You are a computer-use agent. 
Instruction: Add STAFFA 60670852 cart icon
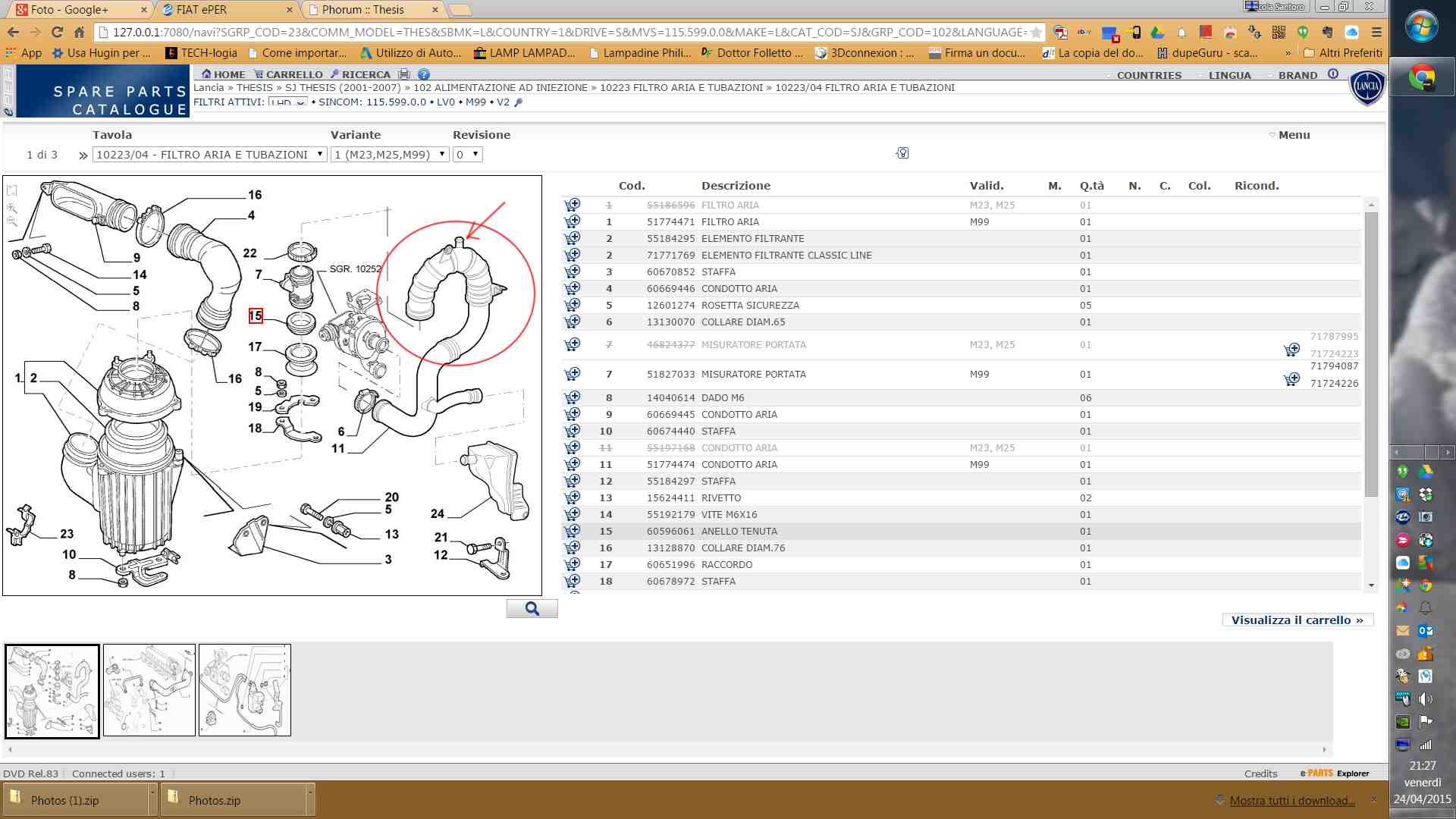(x=573, y=271)
